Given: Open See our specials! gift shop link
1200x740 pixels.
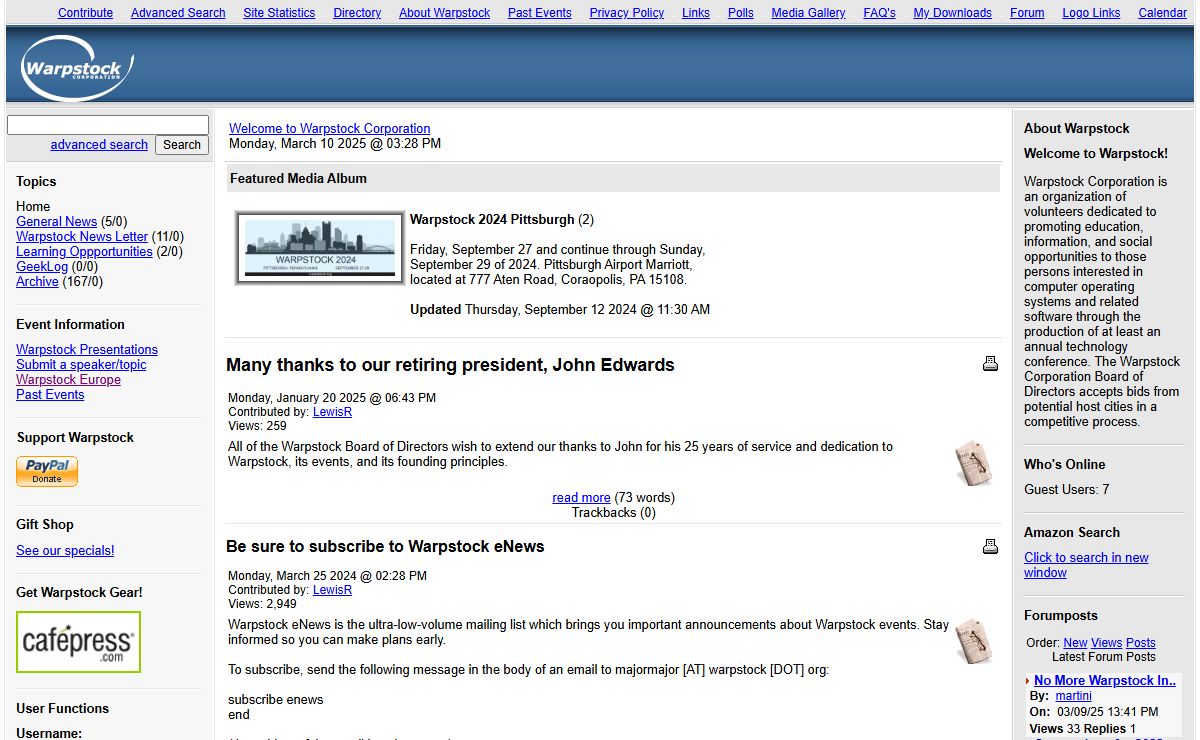Looking at the screenshot, I should (65, 551).
